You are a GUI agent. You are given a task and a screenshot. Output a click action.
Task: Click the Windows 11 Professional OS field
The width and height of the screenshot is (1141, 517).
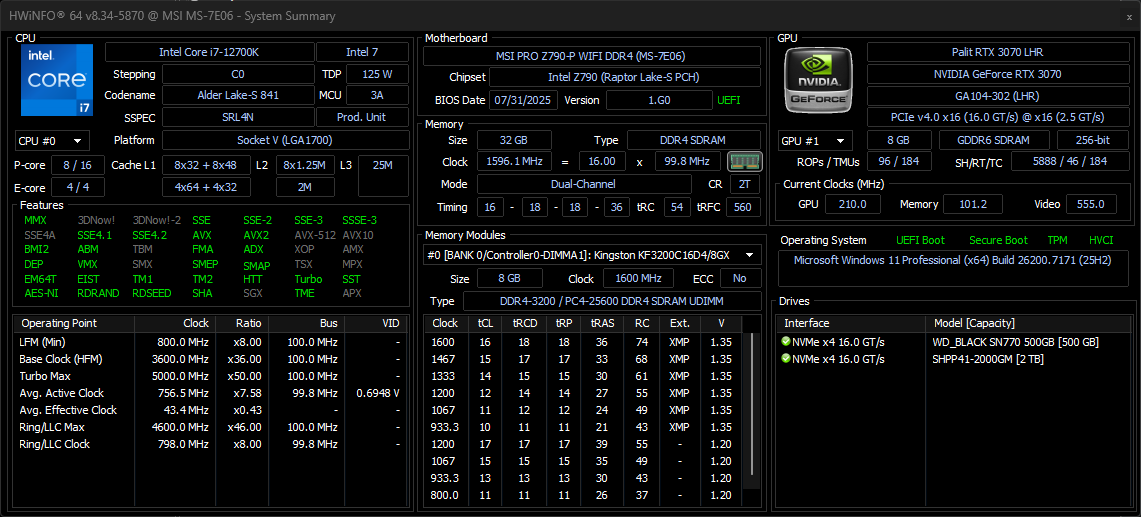955,269
